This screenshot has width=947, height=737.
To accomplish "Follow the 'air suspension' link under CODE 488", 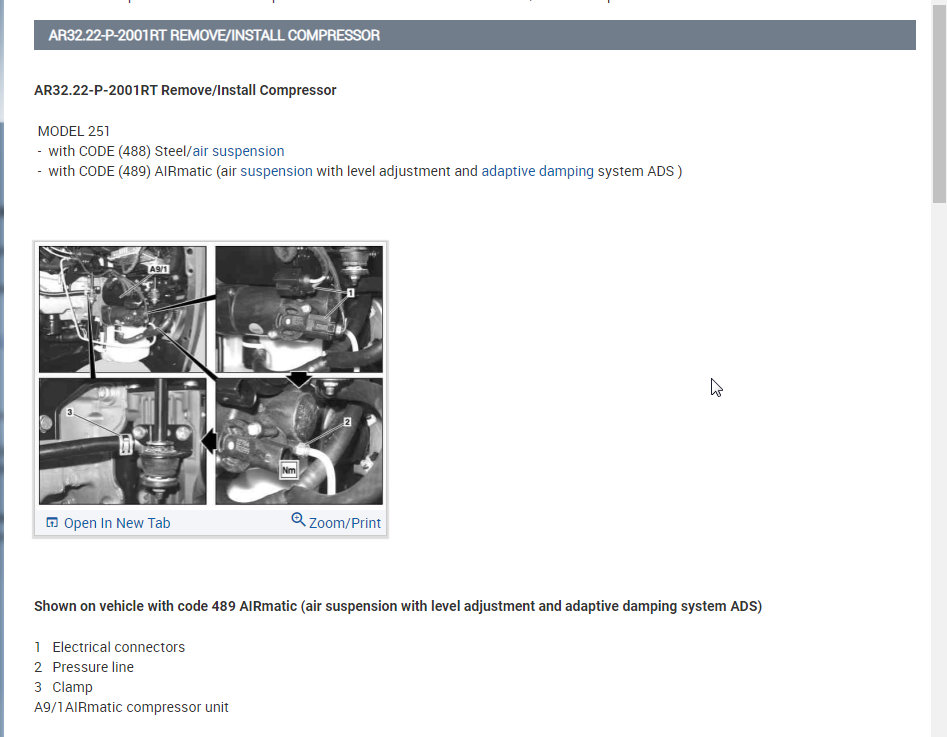I will pos(238,151).
